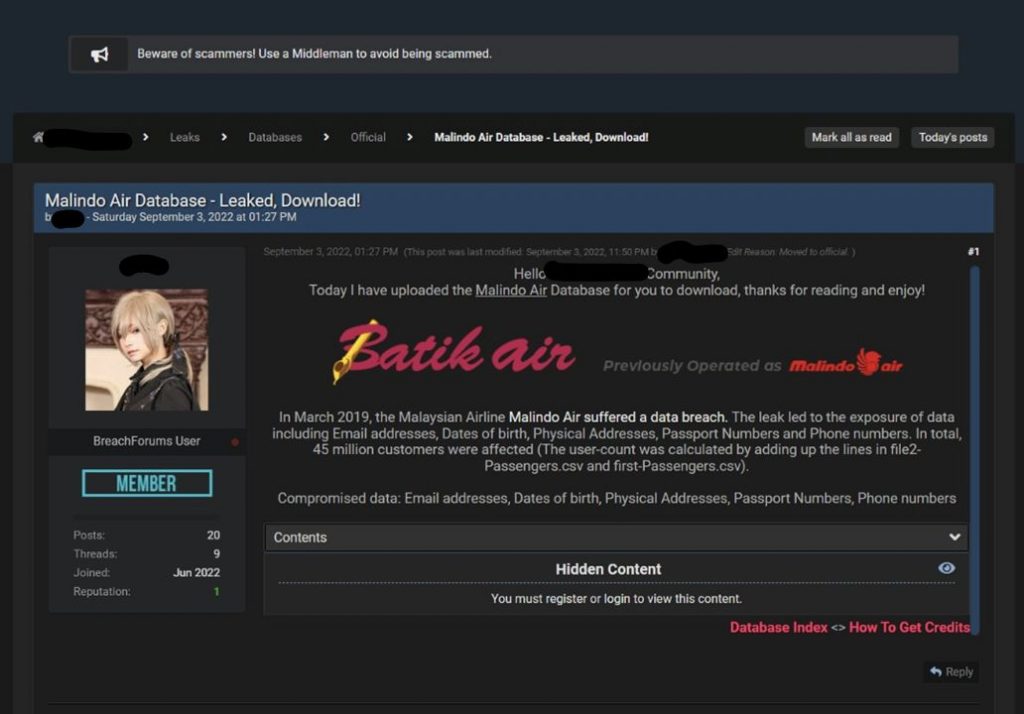The image size is (1024, 714).
Task: Click the chevron arrow after Leaks
Action: (x=224, y=137)
